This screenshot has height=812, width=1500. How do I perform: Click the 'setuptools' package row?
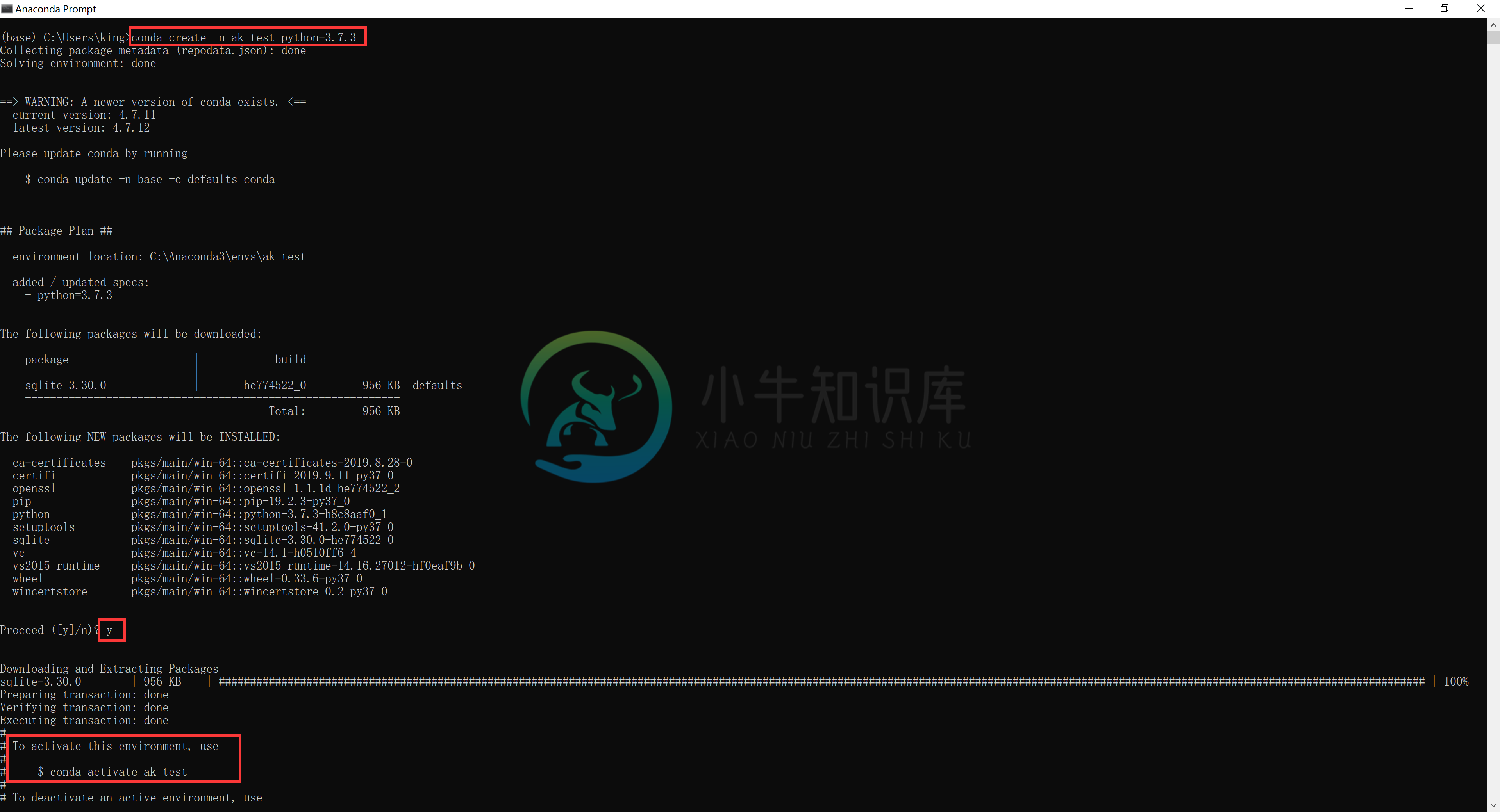pyautogui.click(x=203, y=527)
